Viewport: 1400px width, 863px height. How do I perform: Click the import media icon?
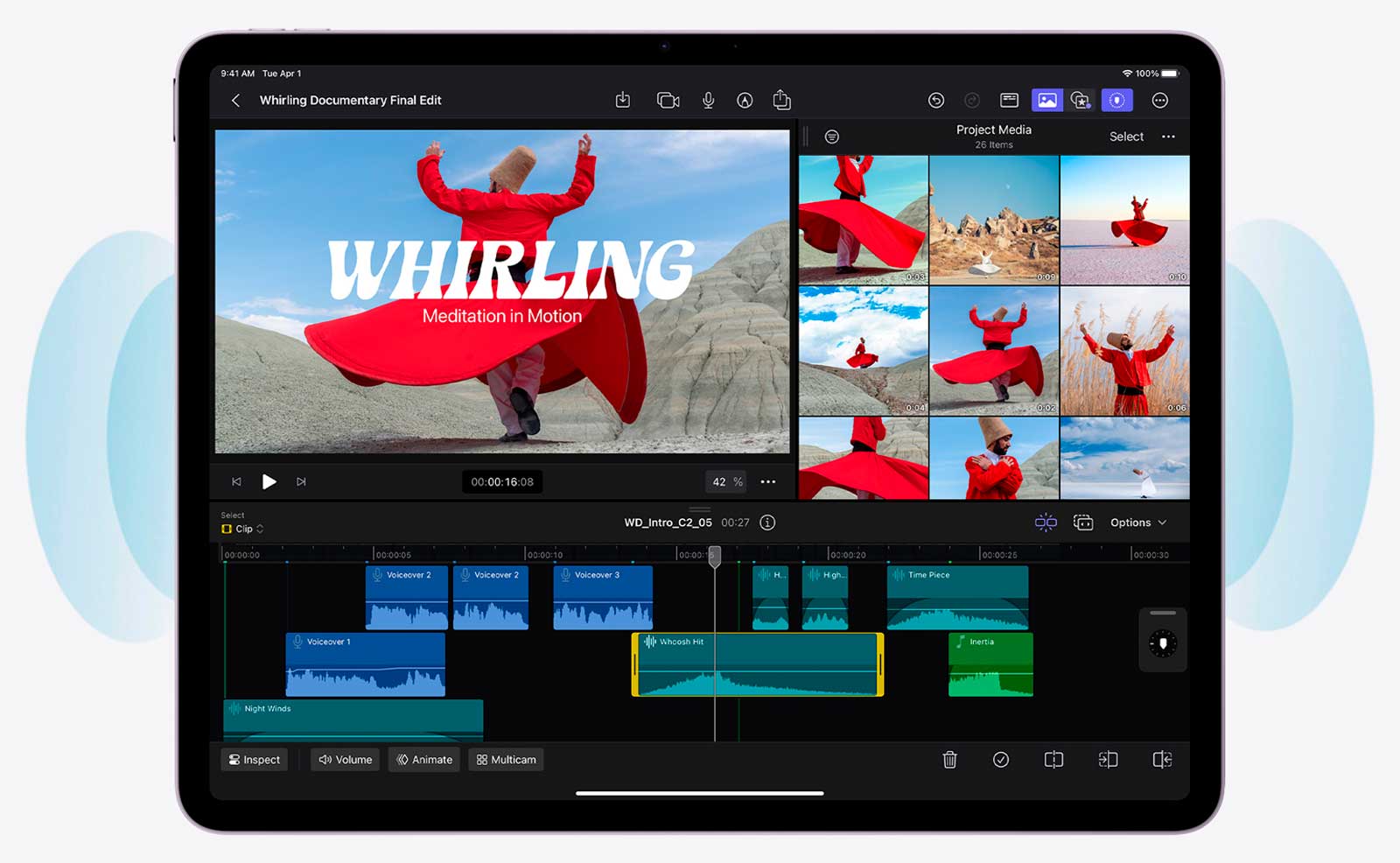click(622, 101)
